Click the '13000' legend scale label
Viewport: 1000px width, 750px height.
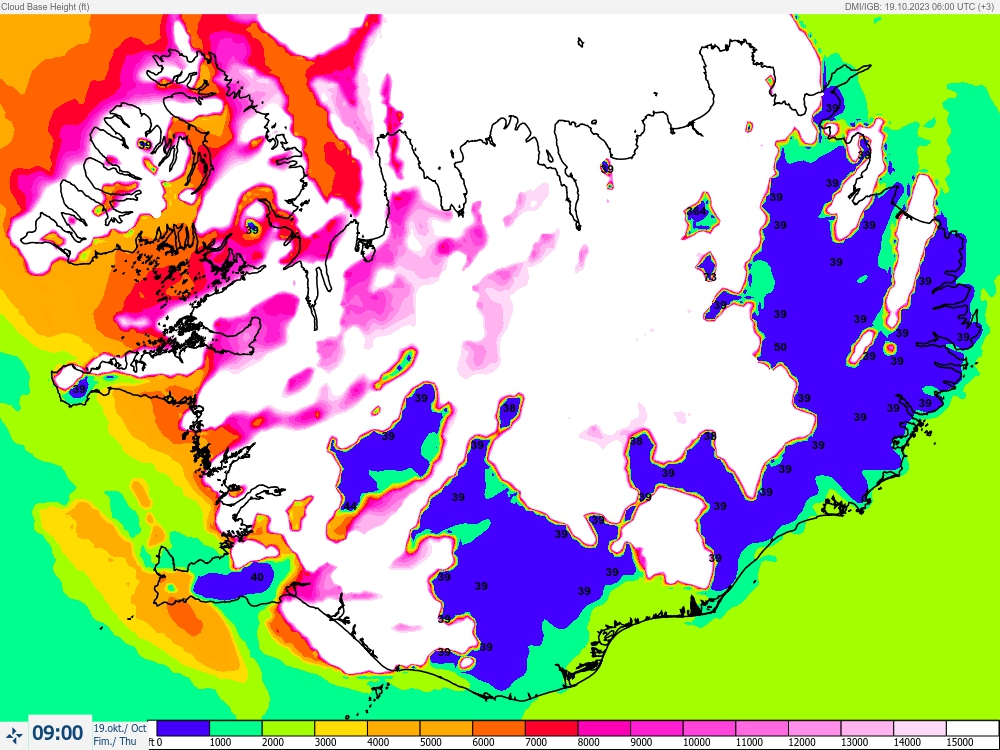pos(854,742)
